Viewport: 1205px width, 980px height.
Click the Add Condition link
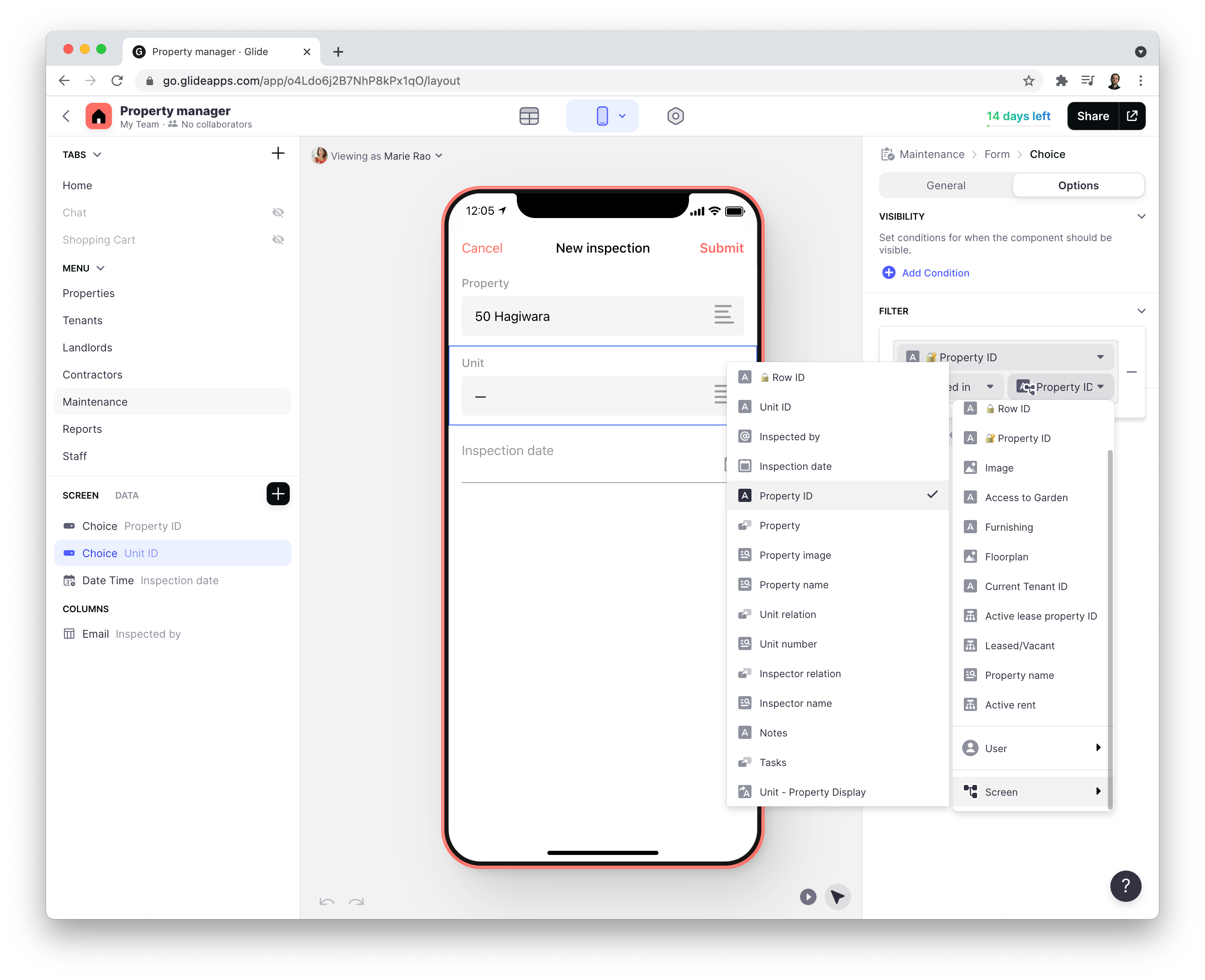coord(935,273)
